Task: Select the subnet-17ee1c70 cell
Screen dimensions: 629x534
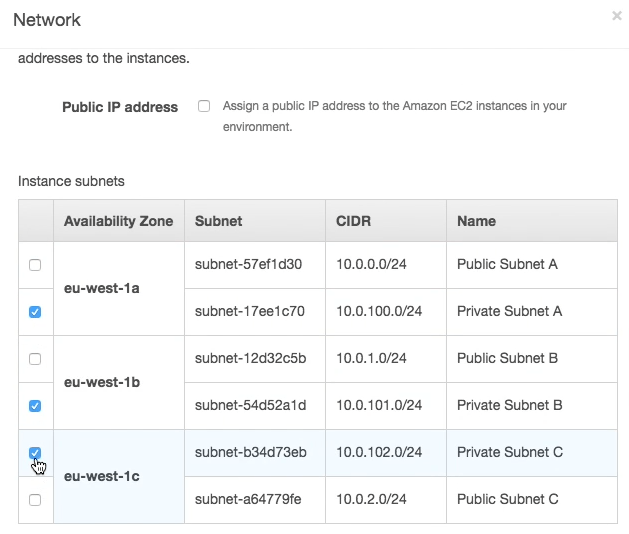Action: pos(250,311)
